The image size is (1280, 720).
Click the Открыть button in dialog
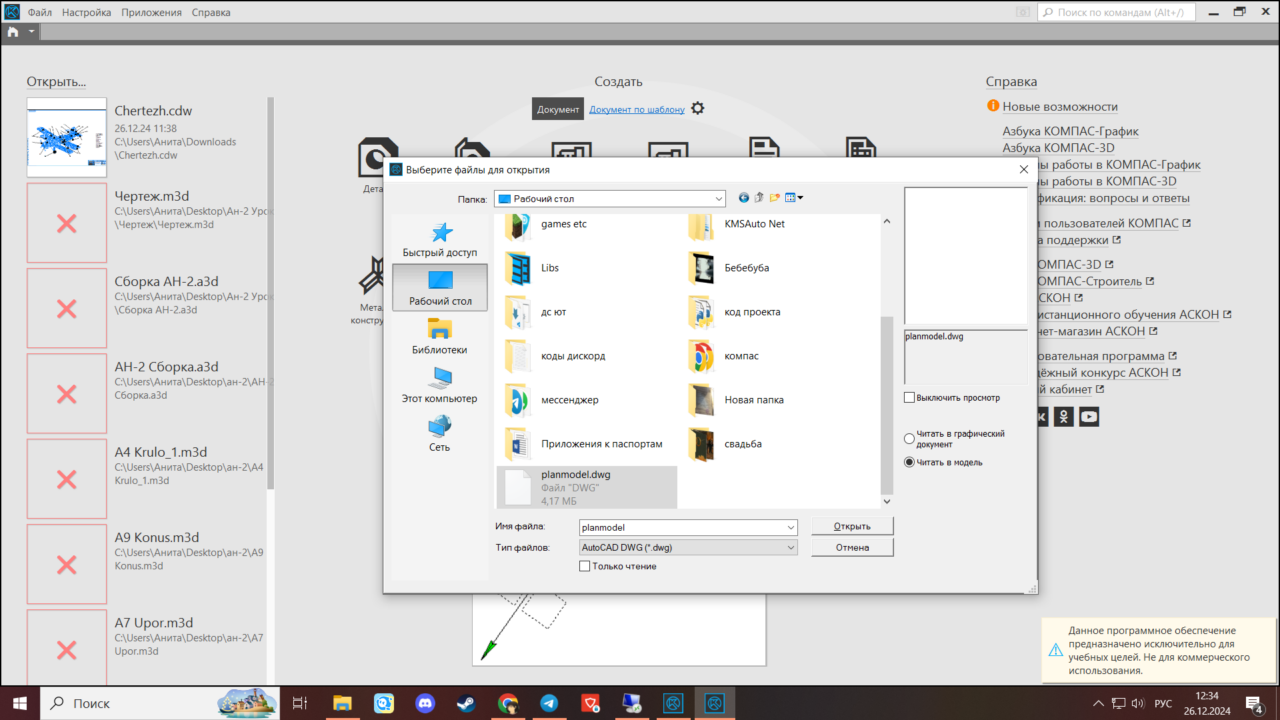pos(852,526)
